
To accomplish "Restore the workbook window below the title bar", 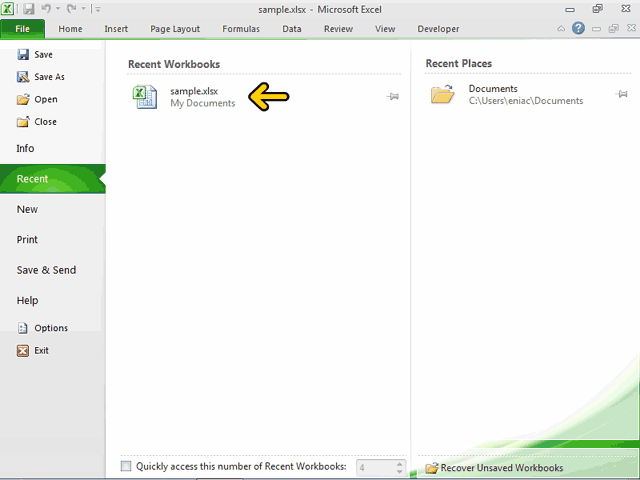I will (x=613, y=28).
